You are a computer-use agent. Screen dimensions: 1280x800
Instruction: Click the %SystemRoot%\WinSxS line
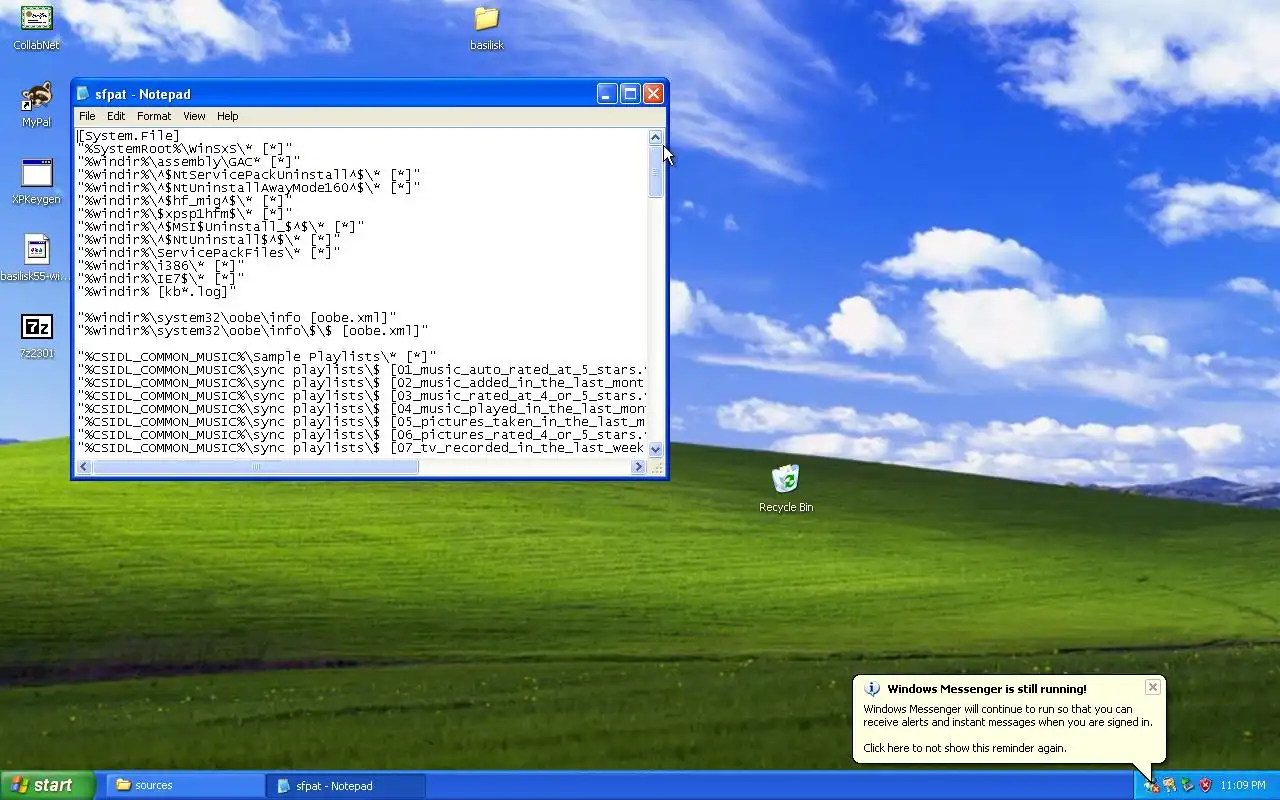tap(185, 149)
